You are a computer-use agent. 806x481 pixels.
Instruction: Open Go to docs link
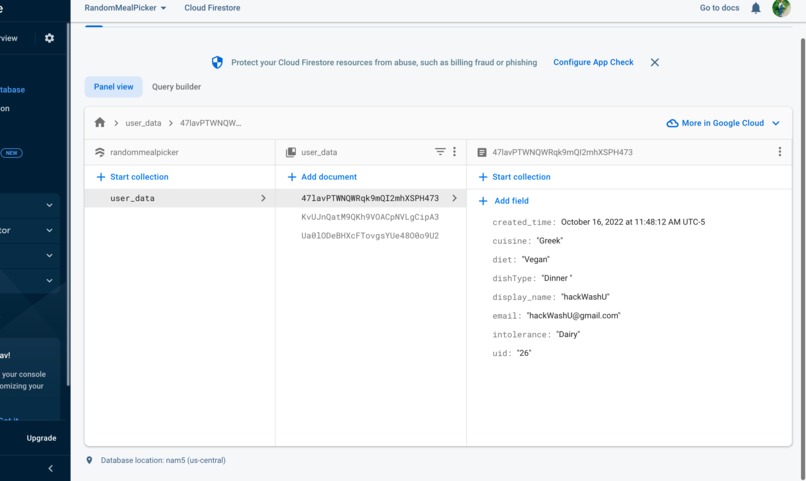pos(719,8)
